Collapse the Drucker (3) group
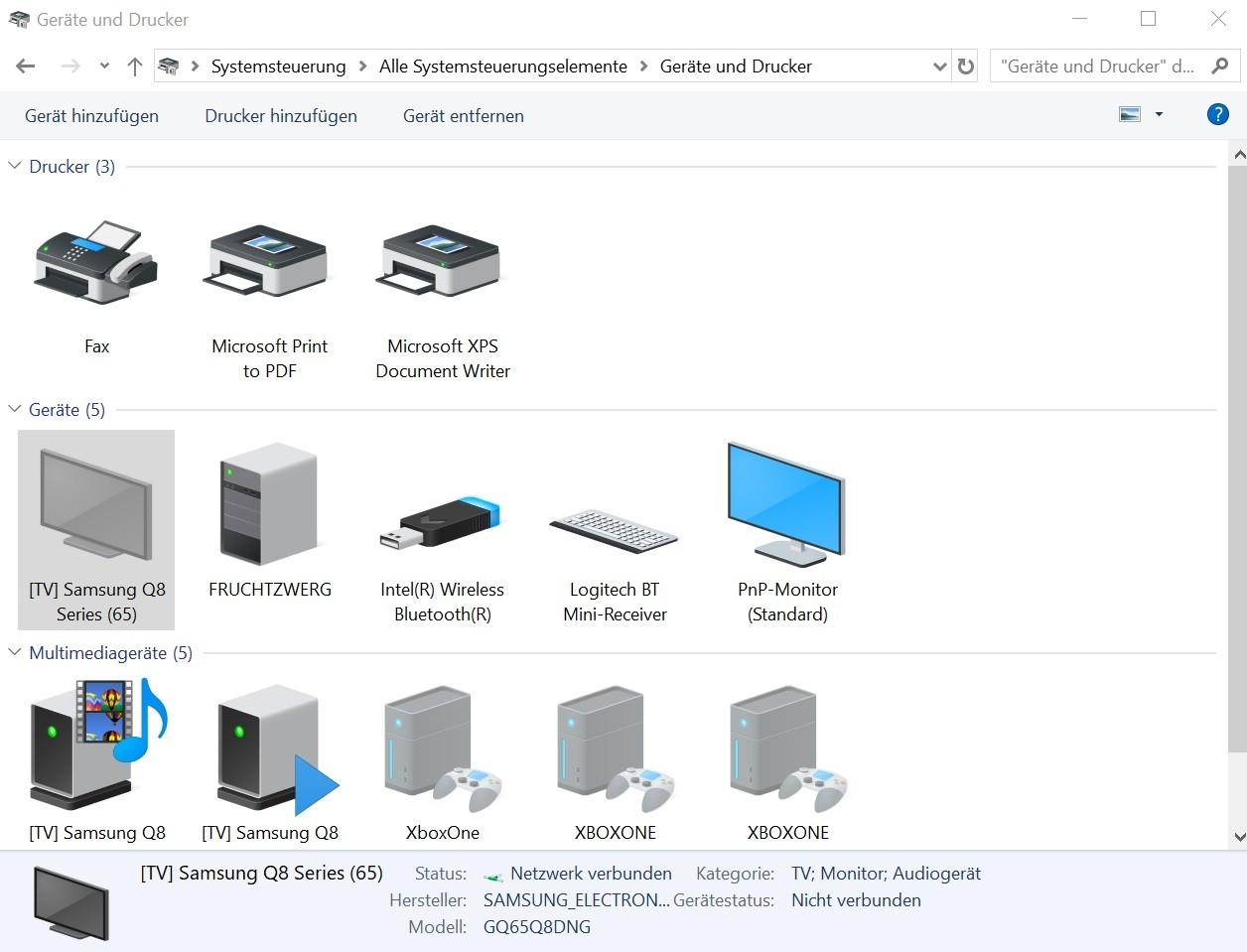The width and height of the screenshot is (1247, 952). tap(15, 166)
